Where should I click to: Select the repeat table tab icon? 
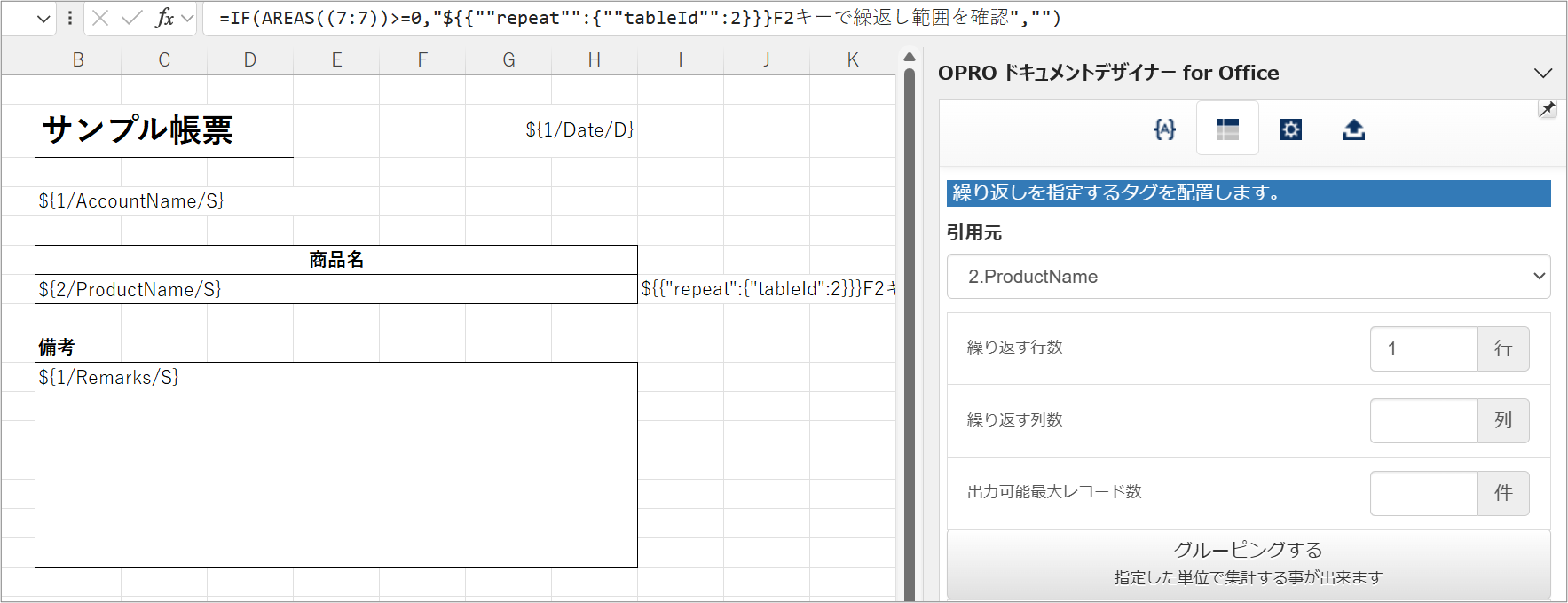1227,129
